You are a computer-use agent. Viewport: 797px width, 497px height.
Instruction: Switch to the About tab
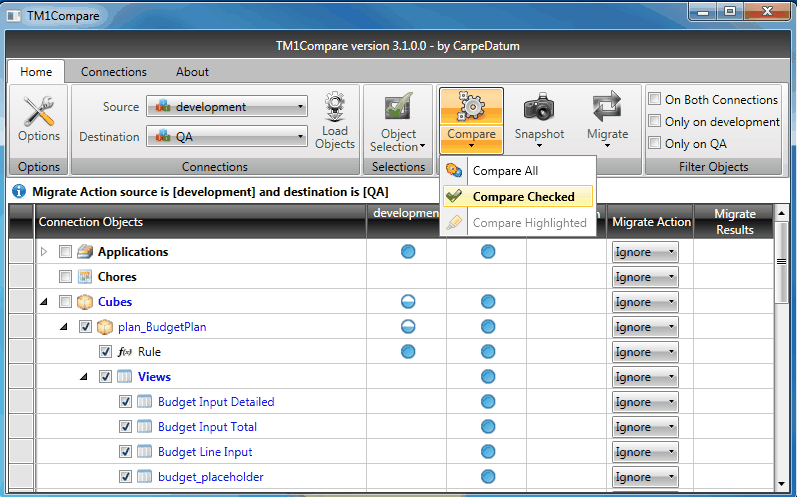click(192, 72)
